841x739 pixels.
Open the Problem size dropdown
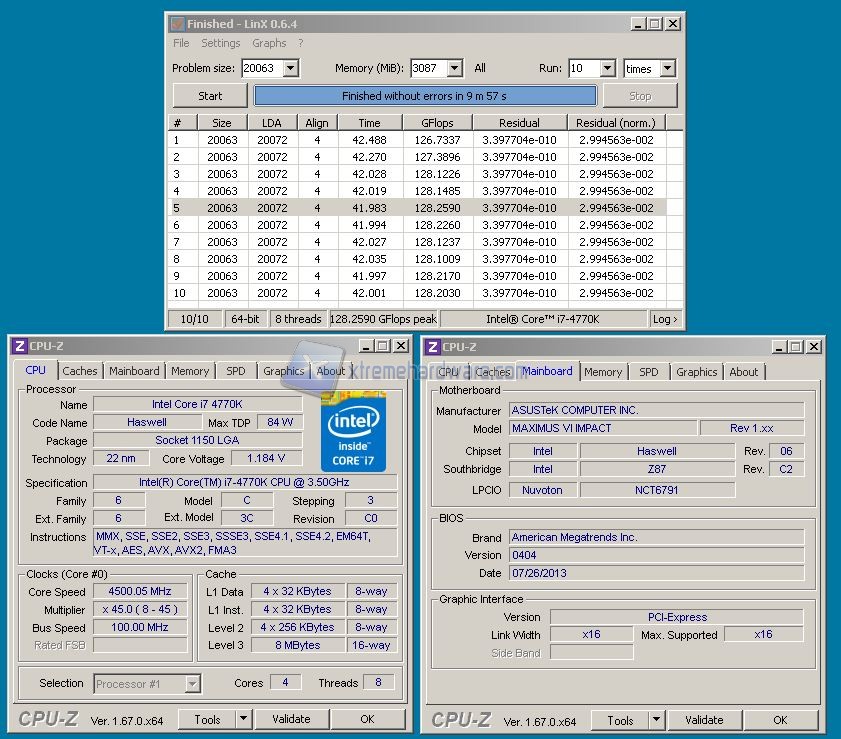click(290, 68)
